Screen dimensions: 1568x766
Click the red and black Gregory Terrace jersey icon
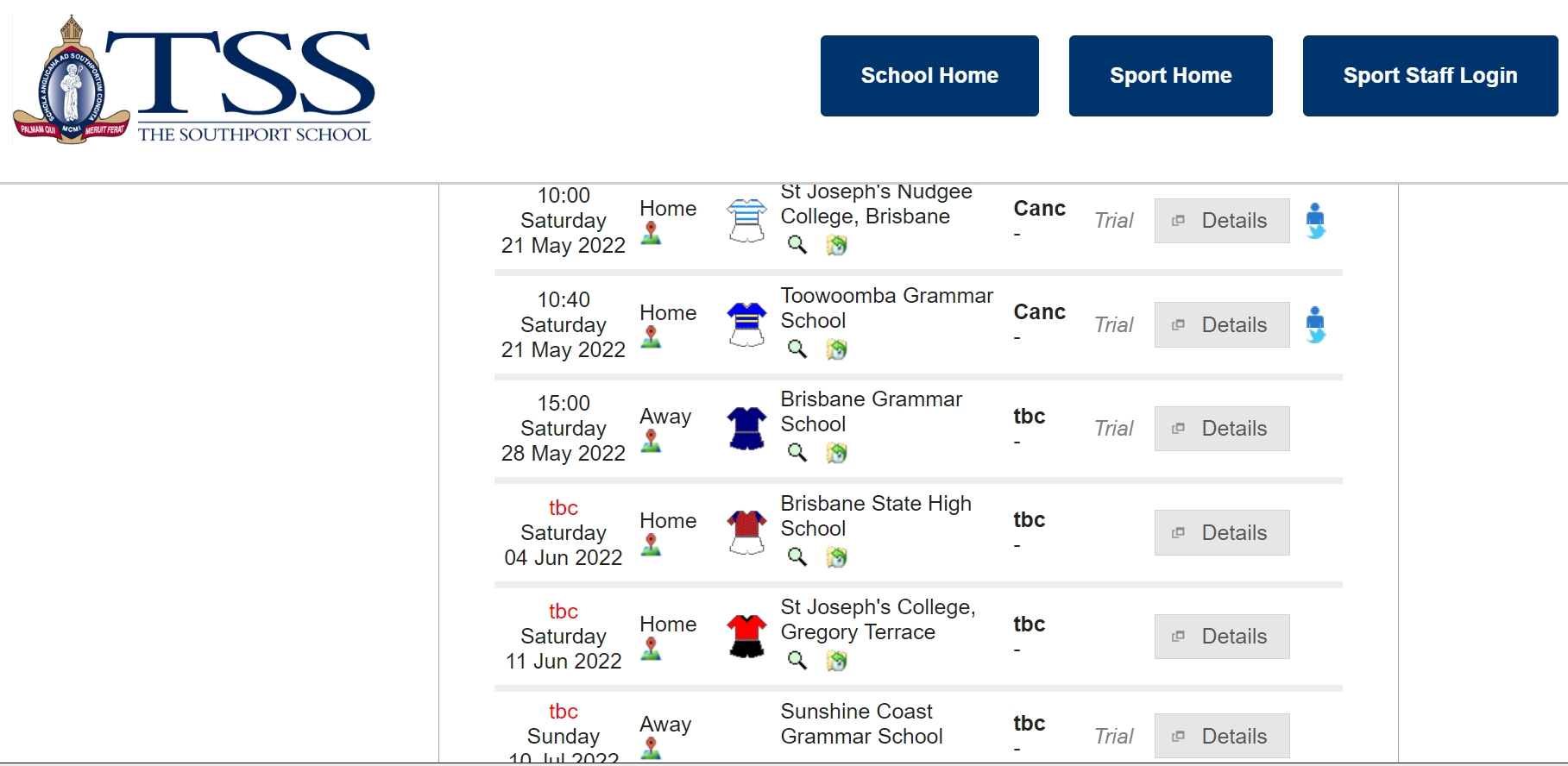(x=746, y=636)
